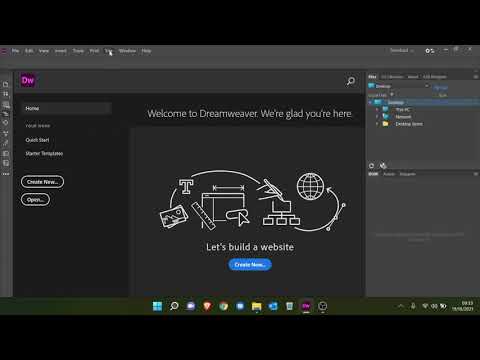
Task: Open the Insert menu
Action: 61,51
